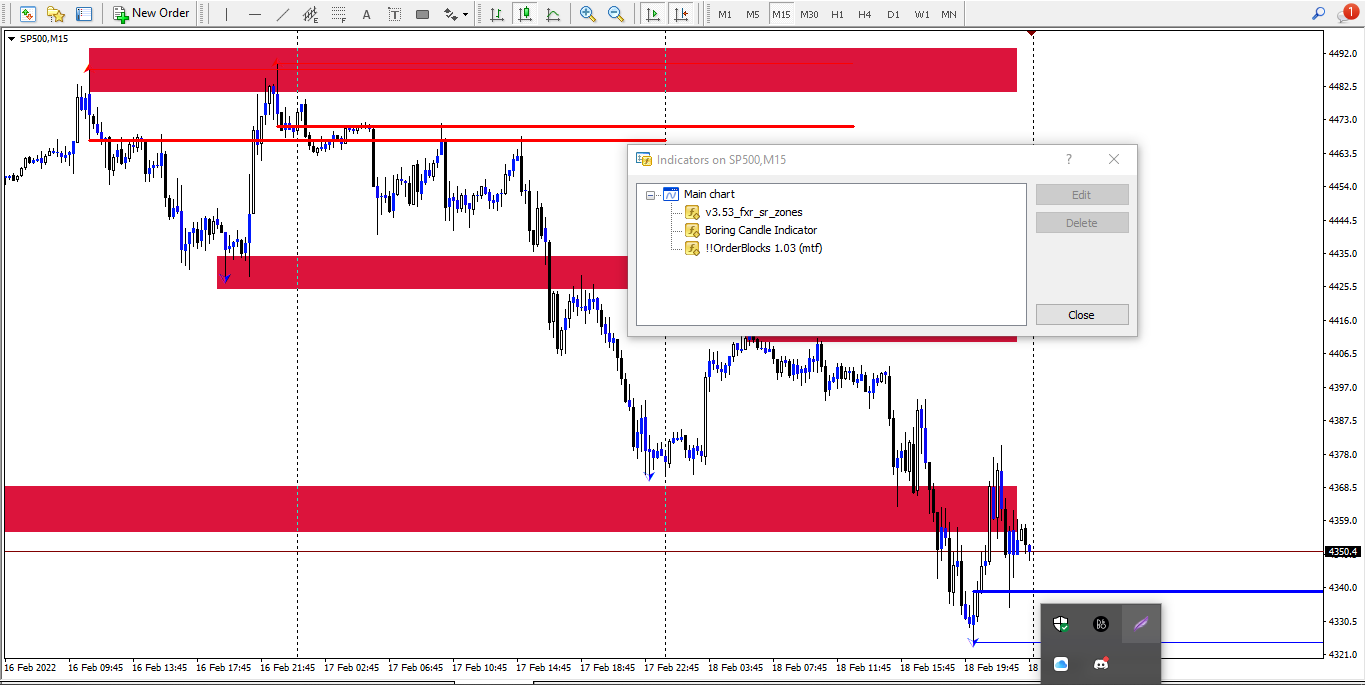The height and width of the screenshot is (685, 1365).
Task: Toggle bar chart mode
Action: tap(496, 14)
